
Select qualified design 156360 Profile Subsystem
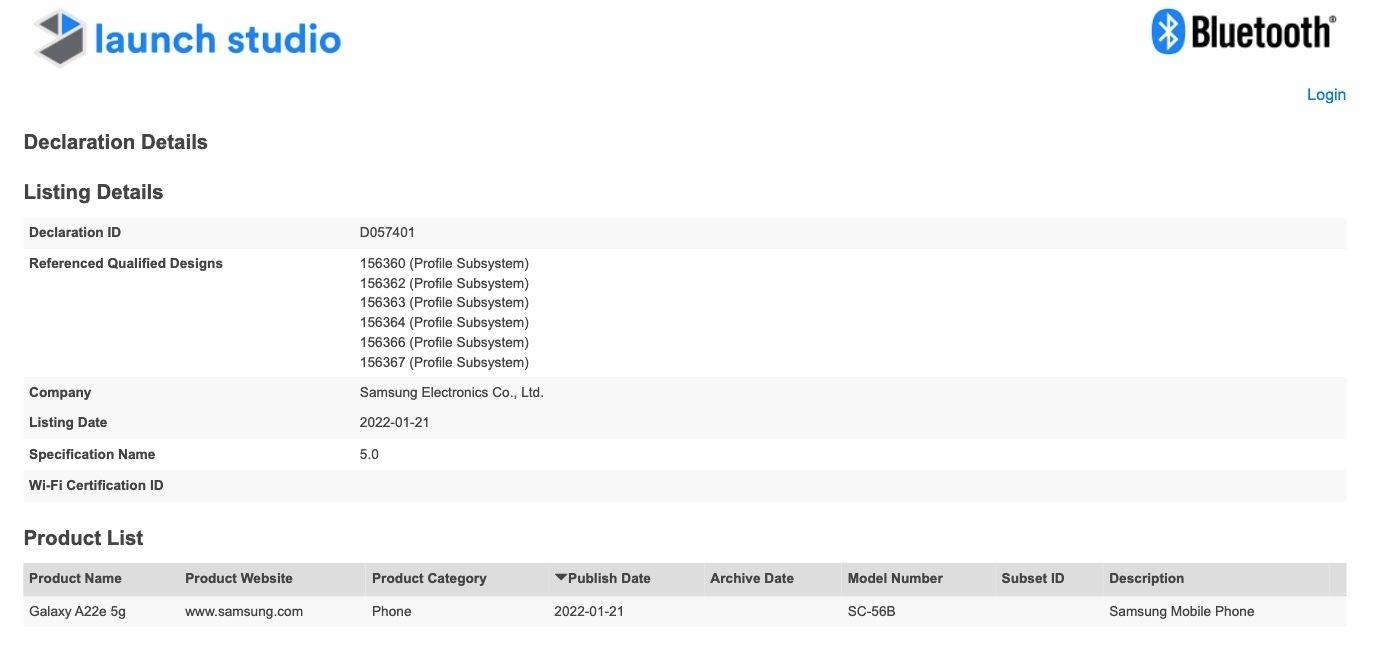click(x=444, y=263)
